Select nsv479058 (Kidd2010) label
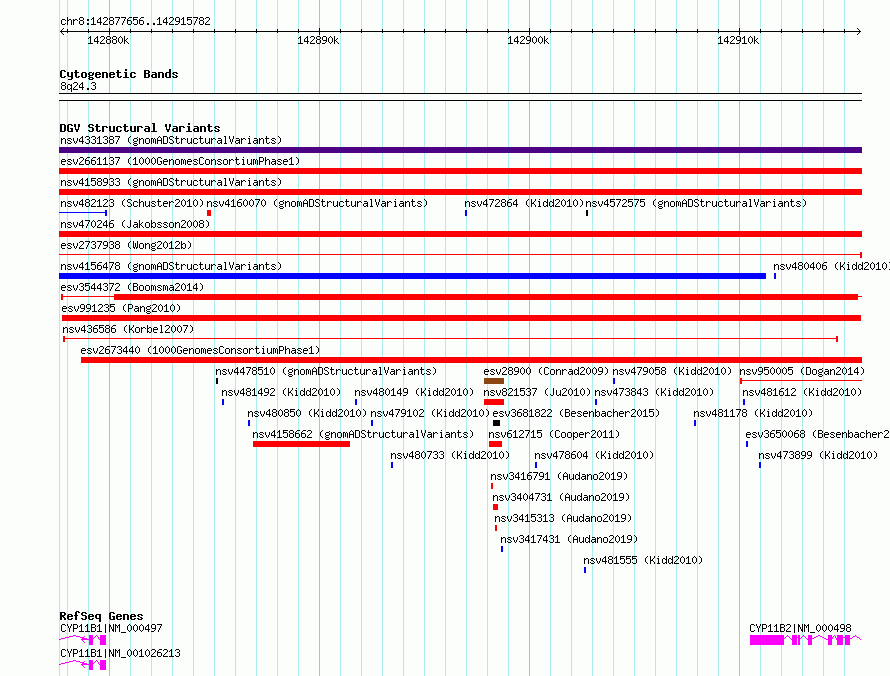 point(672,371)
